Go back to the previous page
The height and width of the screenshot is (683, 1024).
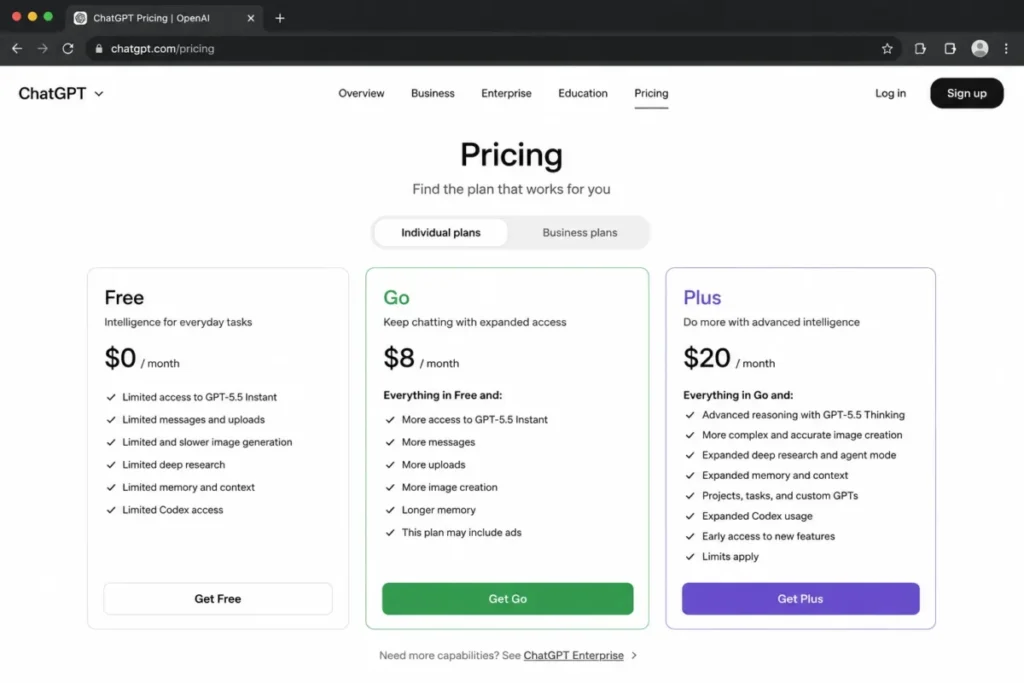tap(17, 48)
